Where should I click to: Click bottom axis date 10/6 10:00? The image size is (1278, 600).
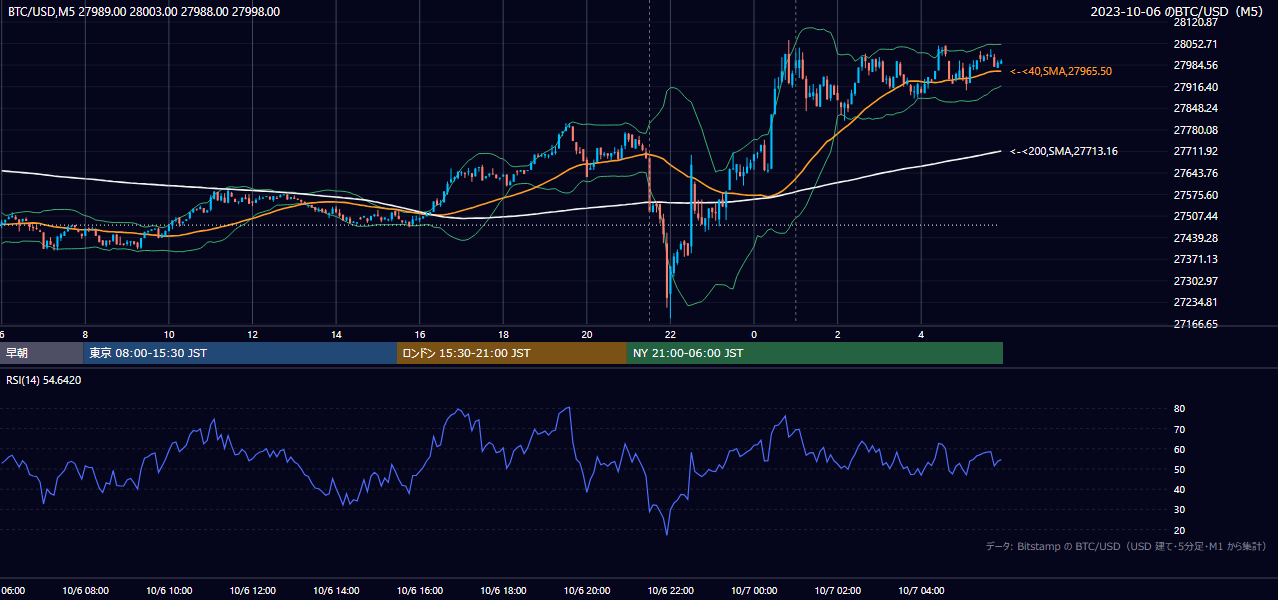169,591
